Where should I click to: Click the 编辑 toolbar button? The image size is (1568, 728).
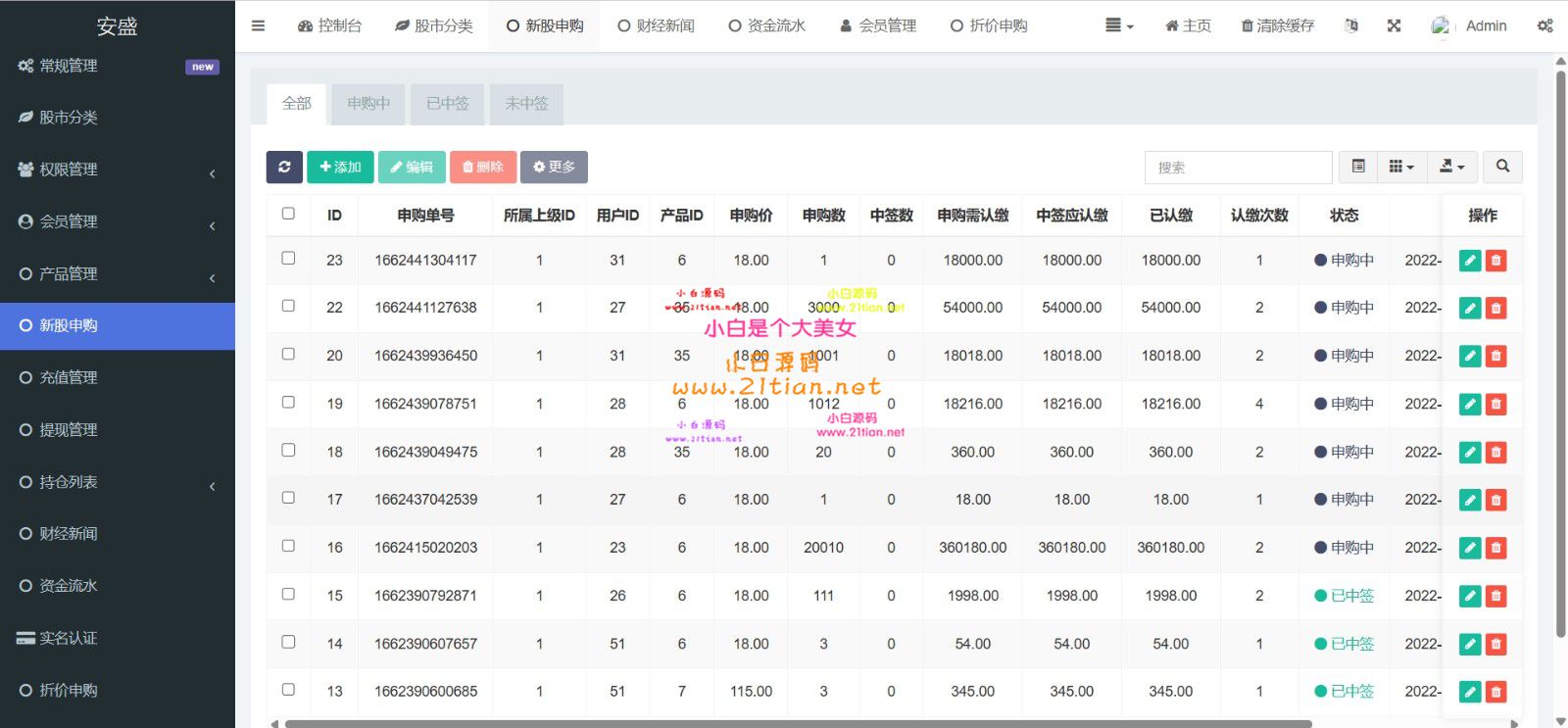(x=412, y=167)
